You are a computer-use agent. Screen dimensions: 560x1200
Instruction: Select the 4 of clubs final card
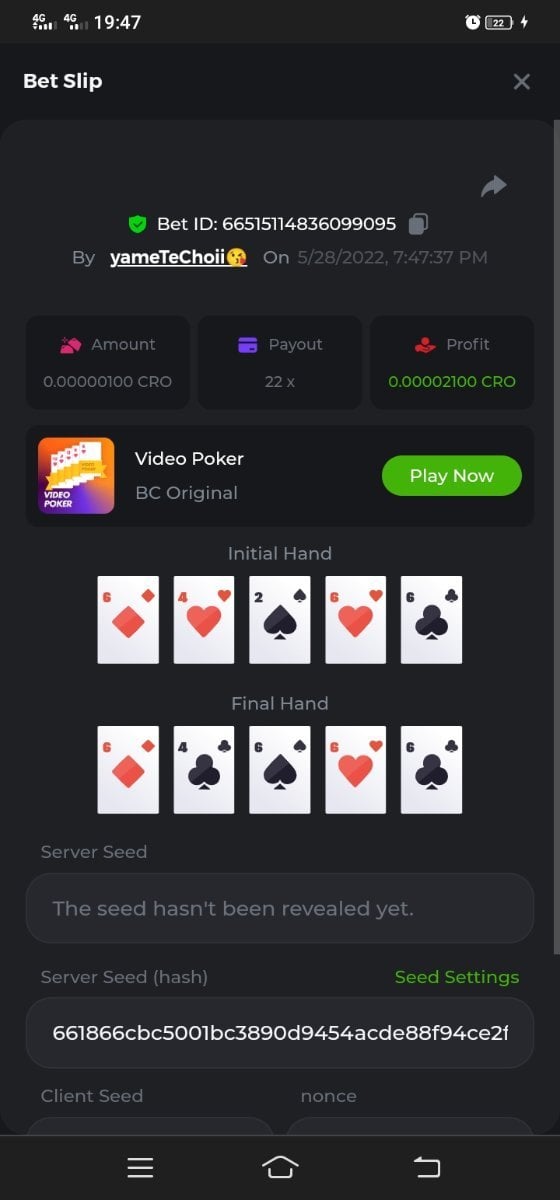click(x=204, y=770)
